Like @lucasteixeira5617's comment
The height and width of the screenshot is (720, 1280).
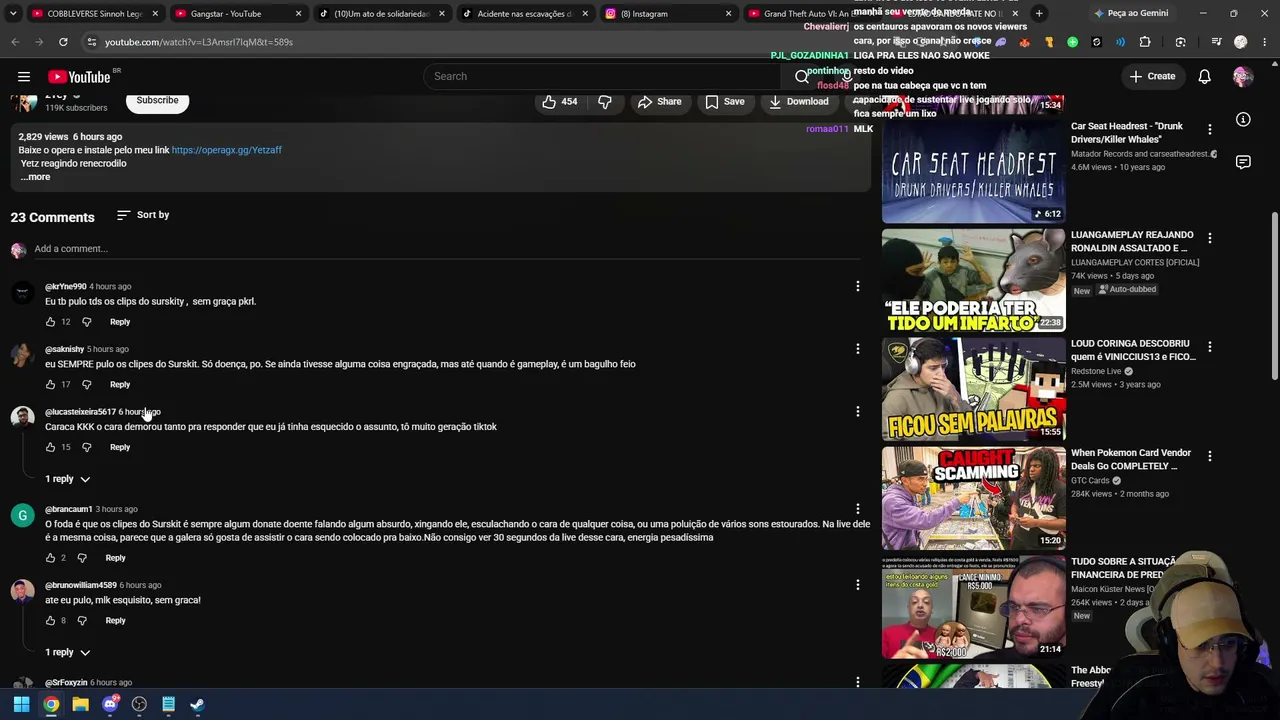(50, 447)
